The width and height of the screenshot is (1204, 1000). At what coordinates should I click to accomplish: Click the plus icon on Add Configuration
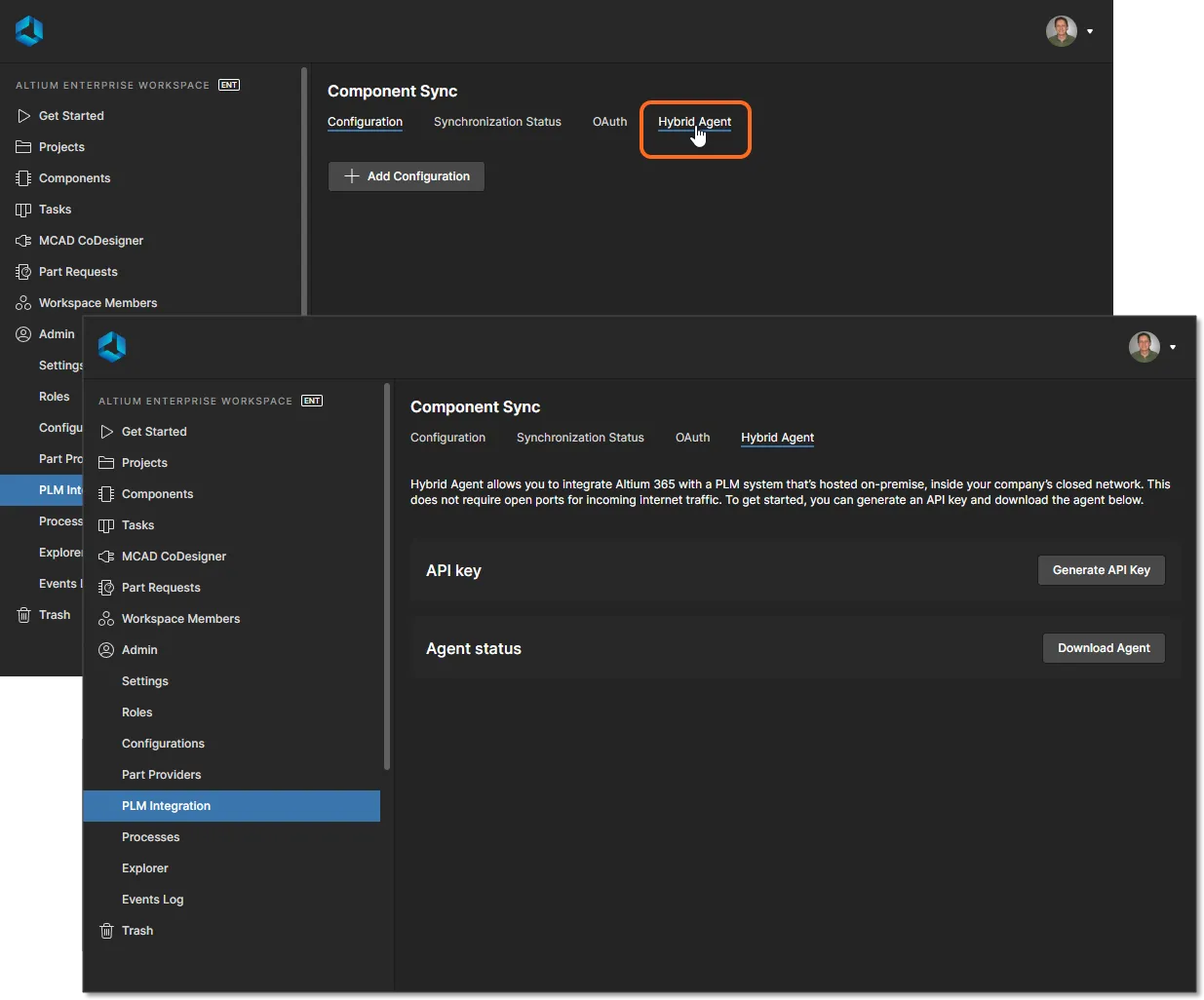coord(352,176)
